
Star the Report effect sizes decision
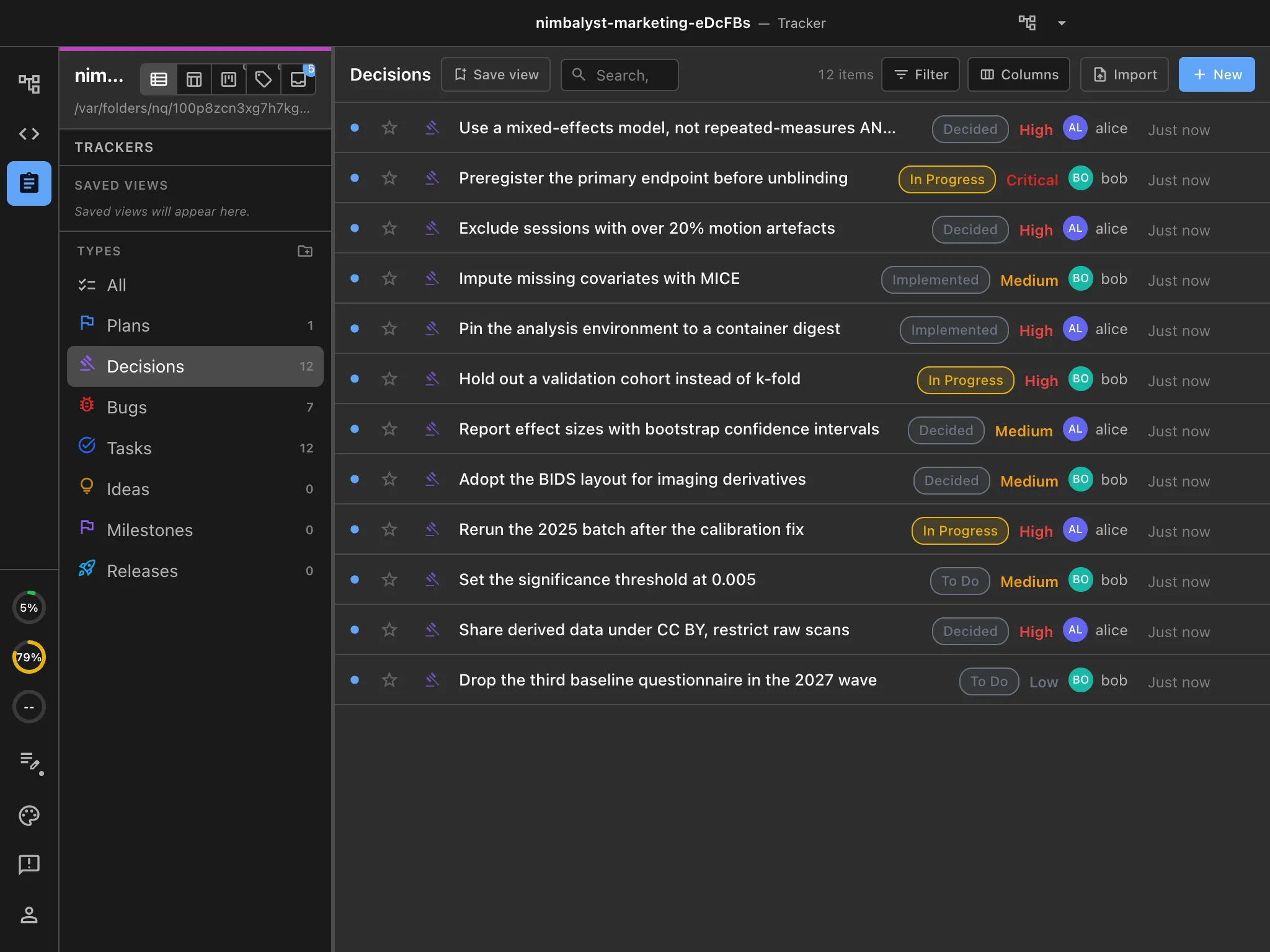tap(389, 429)
